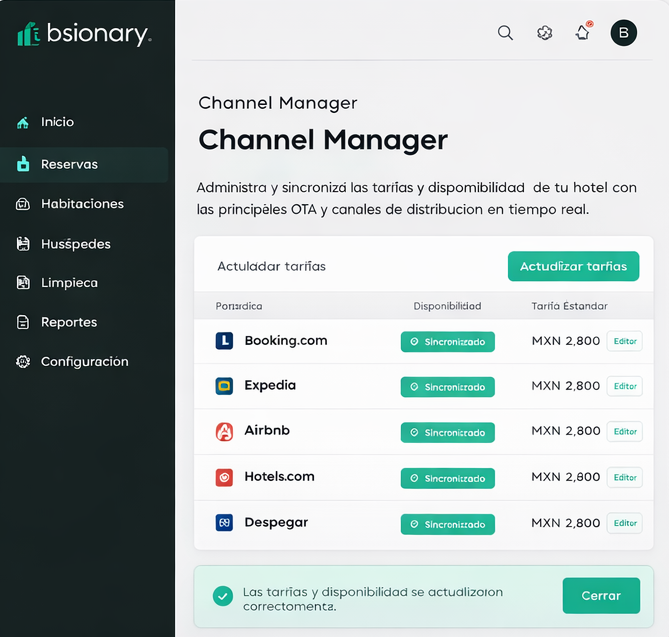Screen dimensions: 669x637
Task: Click Editar for Despegar row
Action: tap(625, 523)
